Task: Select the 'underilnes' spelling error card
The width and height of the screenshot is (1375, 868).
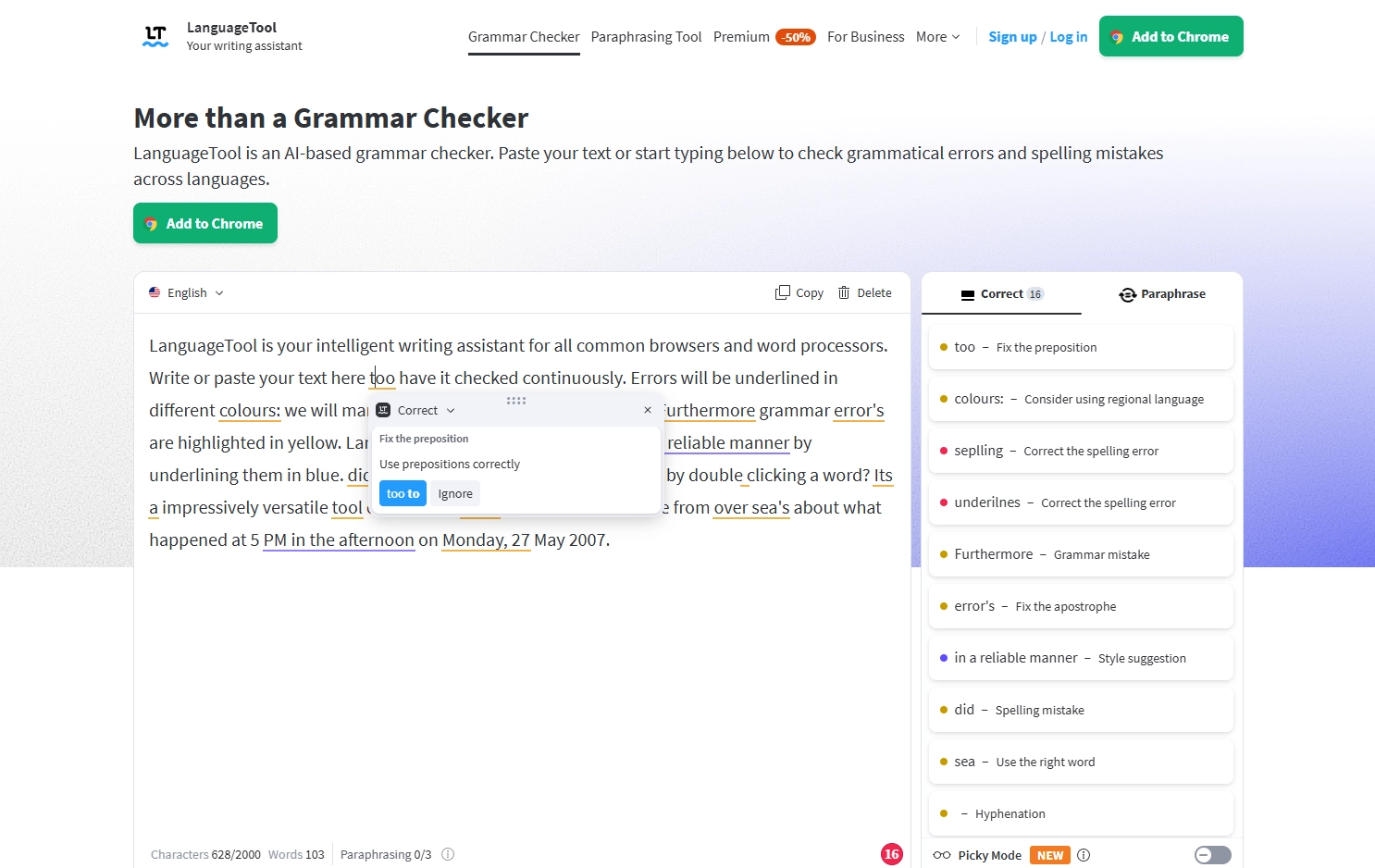Action: pos(1081,502)
